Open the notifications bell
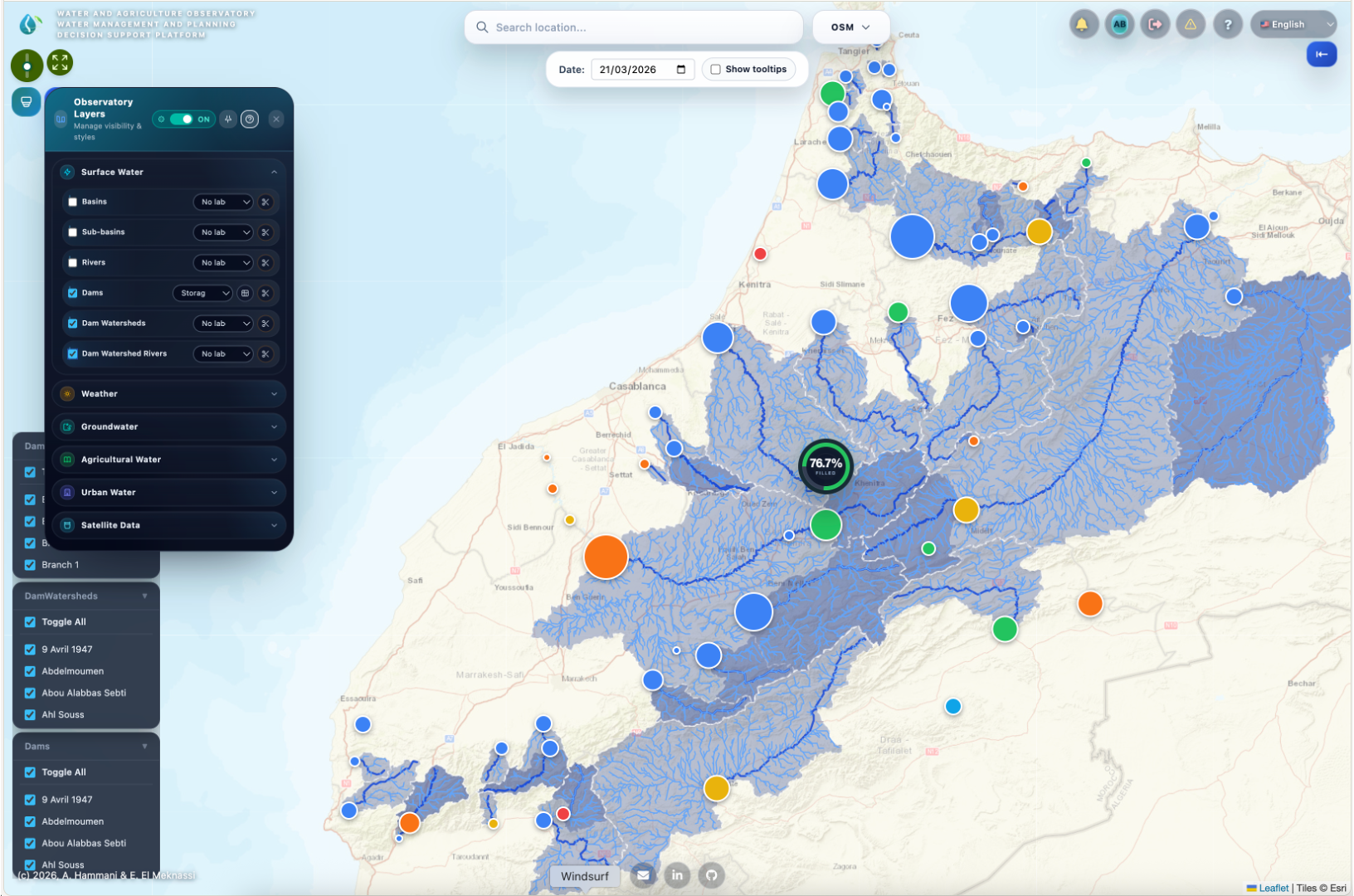1354x896 pixels. [1084, 24]
